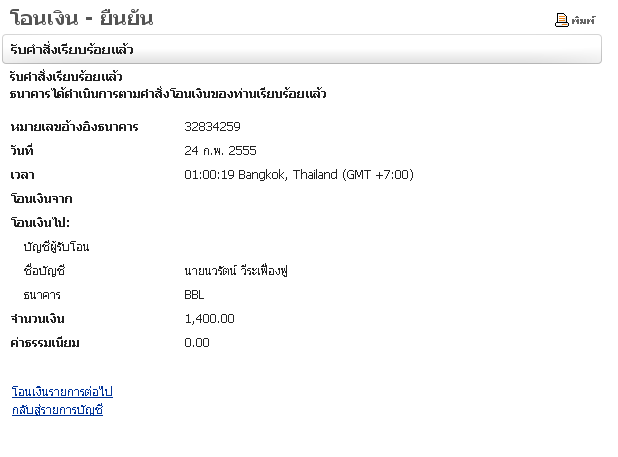Follow the กลับสู่รายการบัญชี link
Screen dimensions: 618x457
(57, 410)
